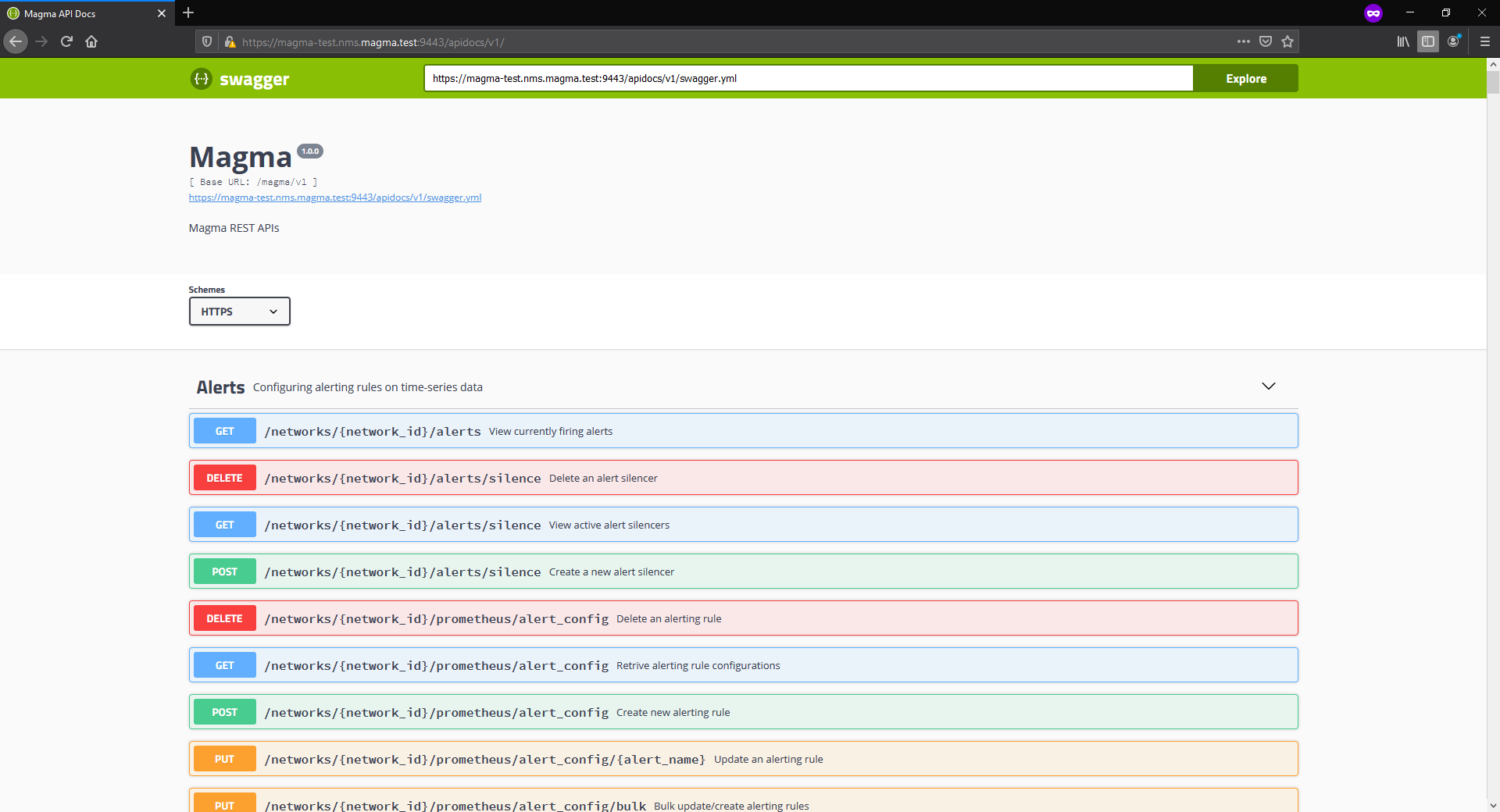Expand GET /alerts View currently firing alerts
The height and width of the screenshot is (812, 1500).
[744, 431]
